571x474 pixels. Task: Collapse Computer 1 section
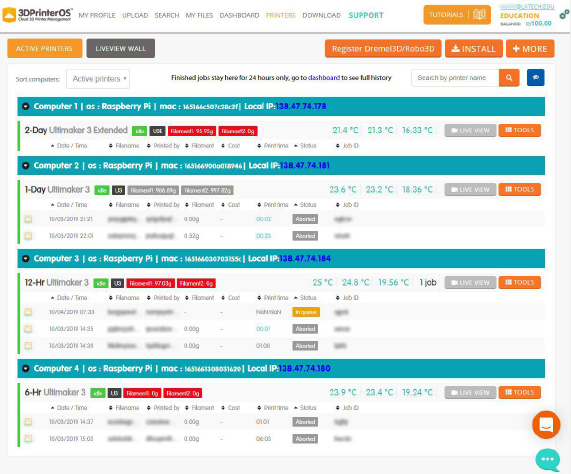pyautogui.click(x=25, y=106)
